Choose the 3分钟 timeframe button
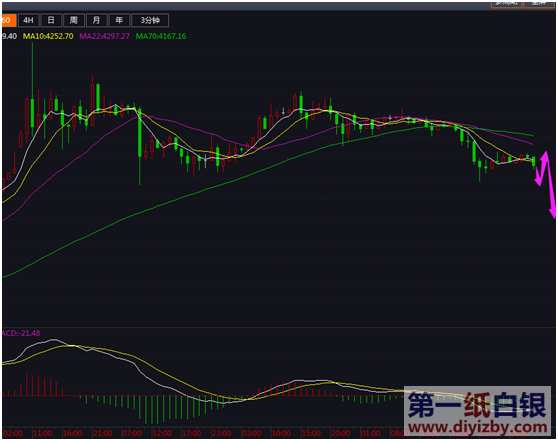 150,20
